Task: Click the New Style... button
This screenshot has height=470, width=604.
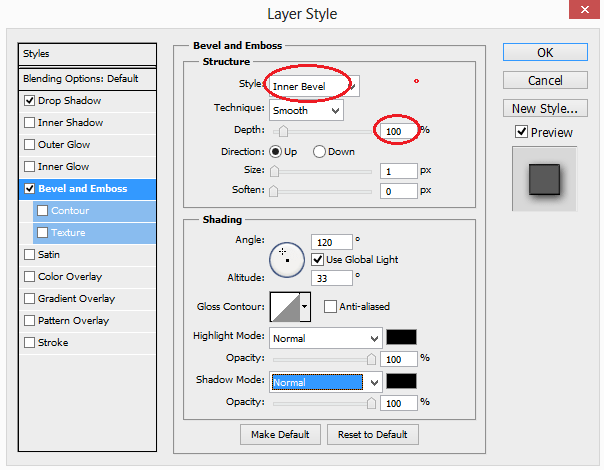Action: [545, 108]
